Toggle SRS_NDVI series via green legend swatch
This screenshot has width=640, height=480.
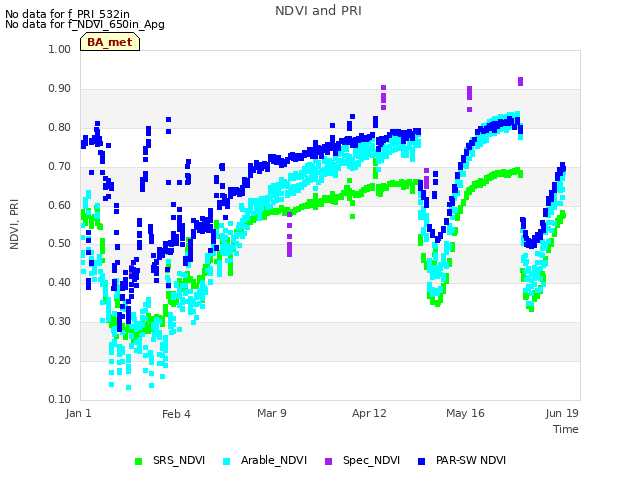[x=139, y=461]
